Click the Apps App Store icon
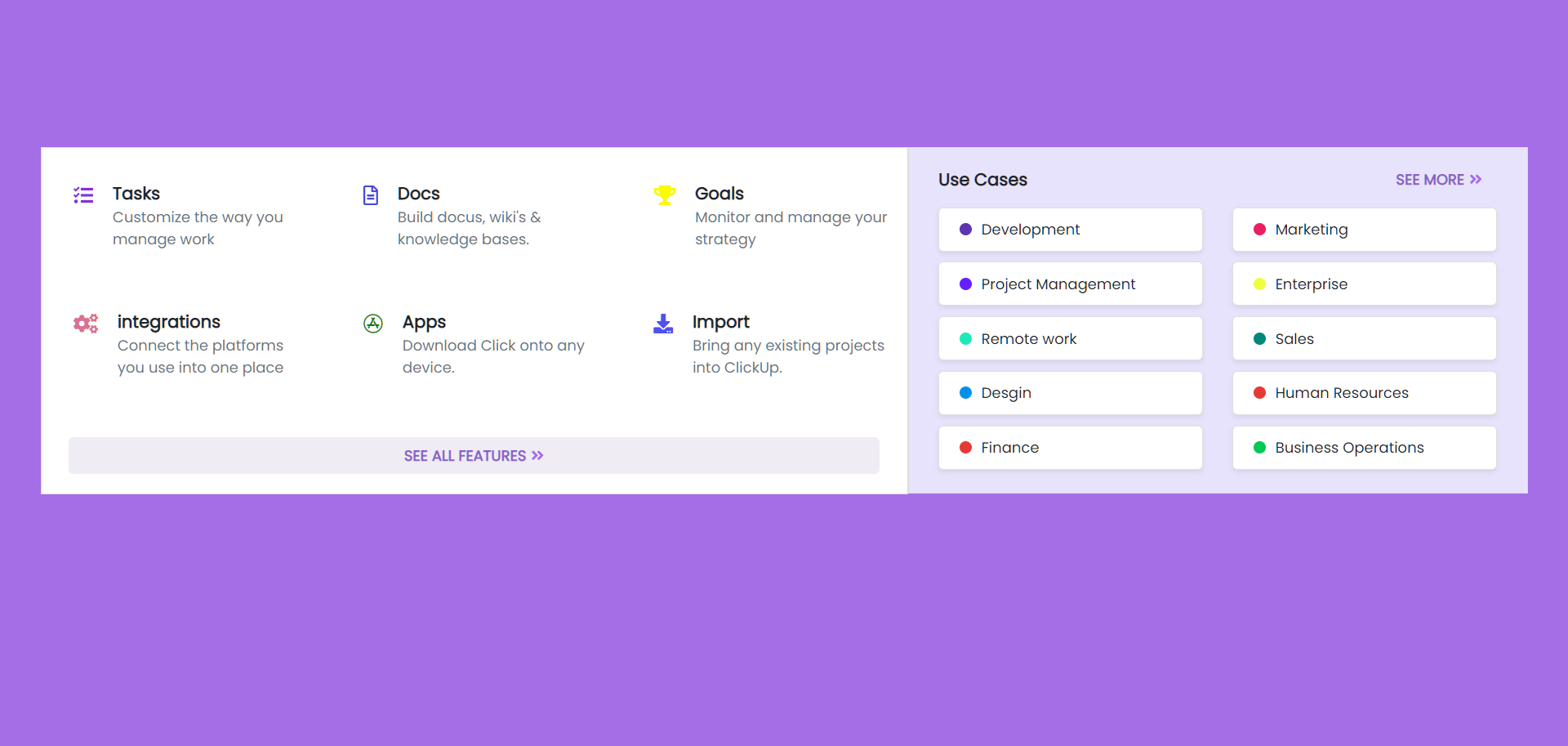1568x746 pixels. tap(372, 323)
